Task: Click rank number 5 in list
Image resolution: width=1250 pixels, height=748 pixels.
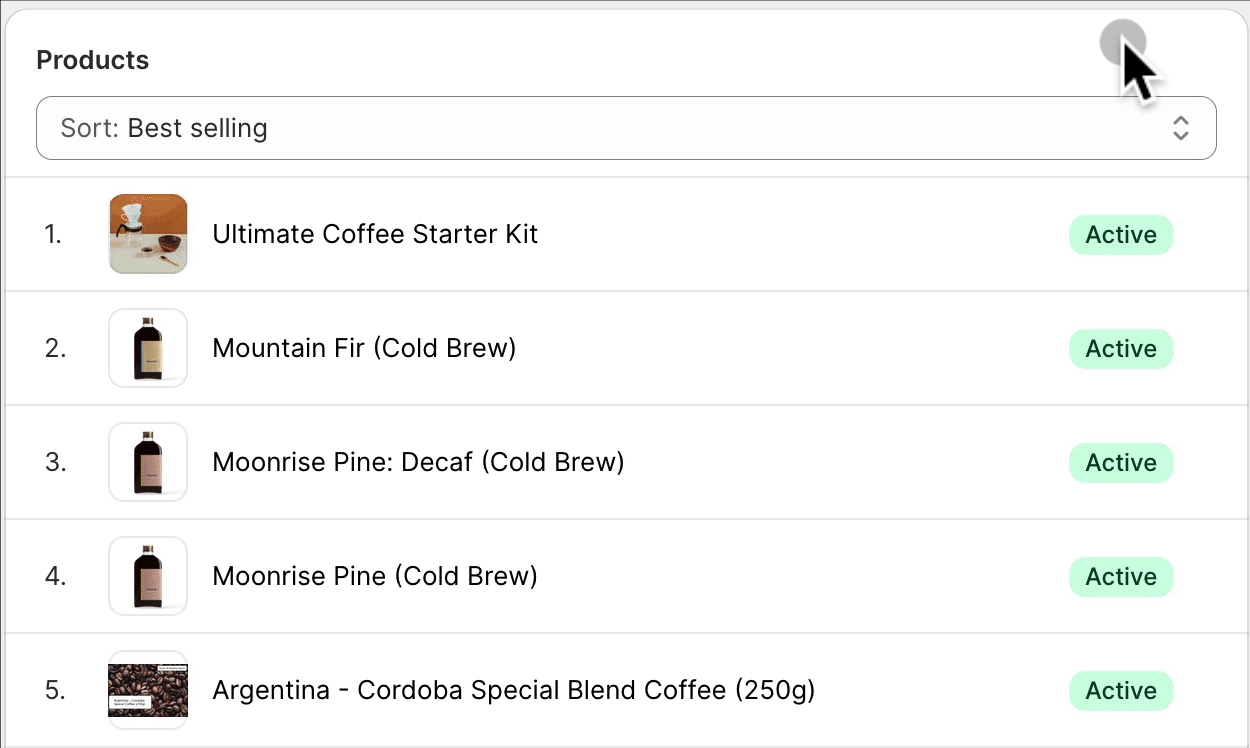Action: pyautogui.click(x=54, y=691)
